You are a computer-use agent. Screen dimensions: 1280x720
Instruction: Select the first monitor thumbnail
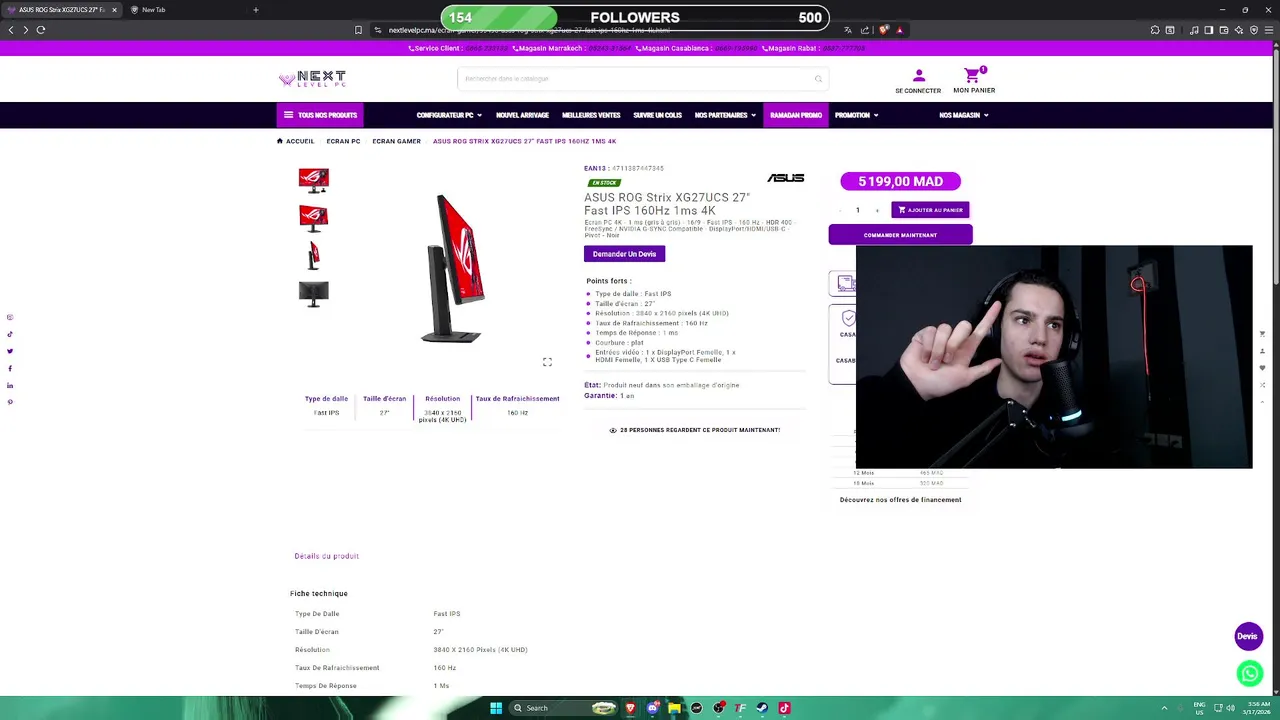point(313,180)
